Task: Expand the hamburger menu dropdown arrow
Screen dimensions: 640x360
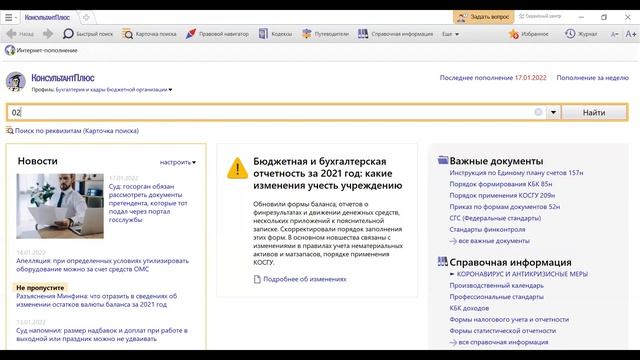Action: 16,18
